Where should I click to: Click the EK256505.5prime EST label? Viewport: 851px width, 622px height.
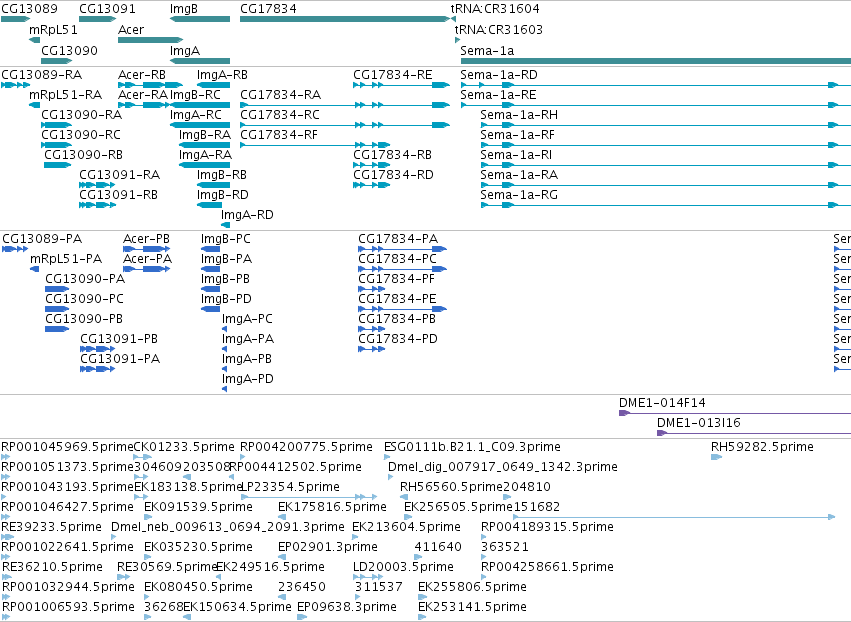click(x=458, y=507)
